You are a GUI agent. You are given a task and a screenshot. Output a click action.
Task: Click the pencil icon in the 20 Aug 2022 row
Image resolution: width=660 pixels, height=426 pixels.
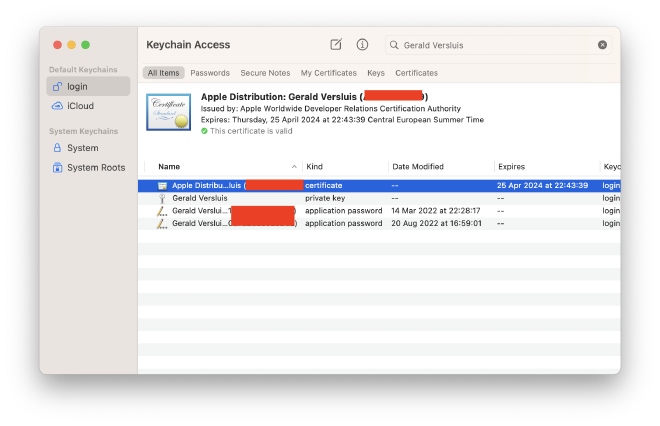pyautogui.click(x=162, y=224)
